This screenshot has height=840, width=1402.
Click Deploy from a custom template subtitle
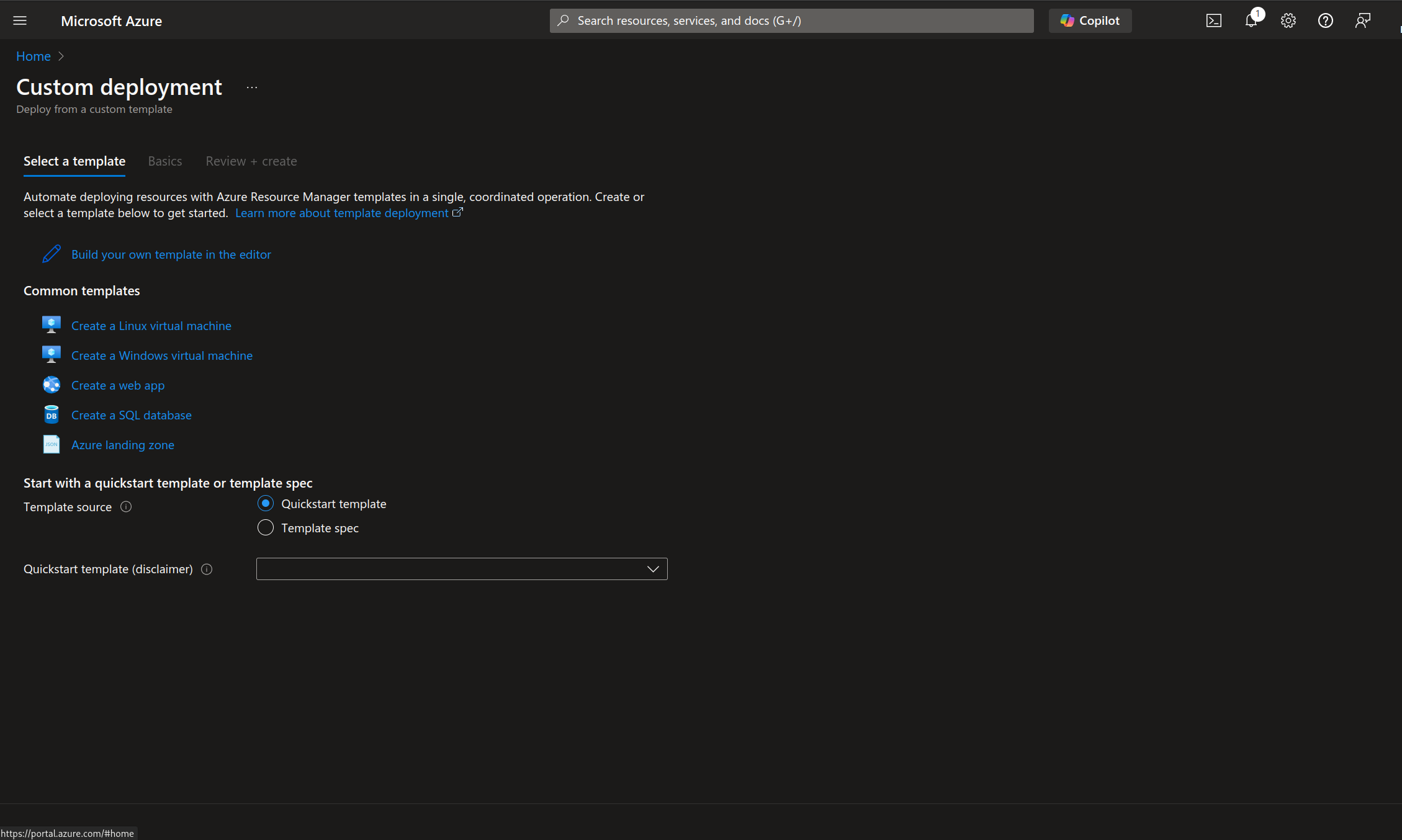(x=94, y=109)
